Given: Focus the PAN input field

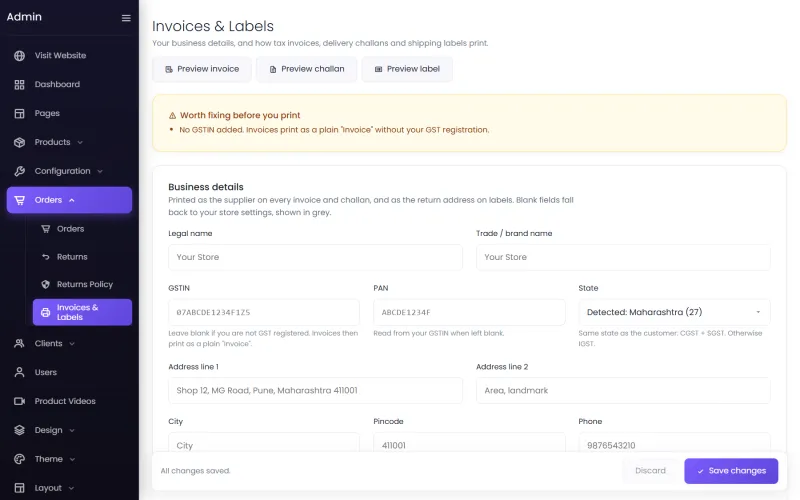Looking at the screenshot, I should pyautogui.click(x=469, y=312).
